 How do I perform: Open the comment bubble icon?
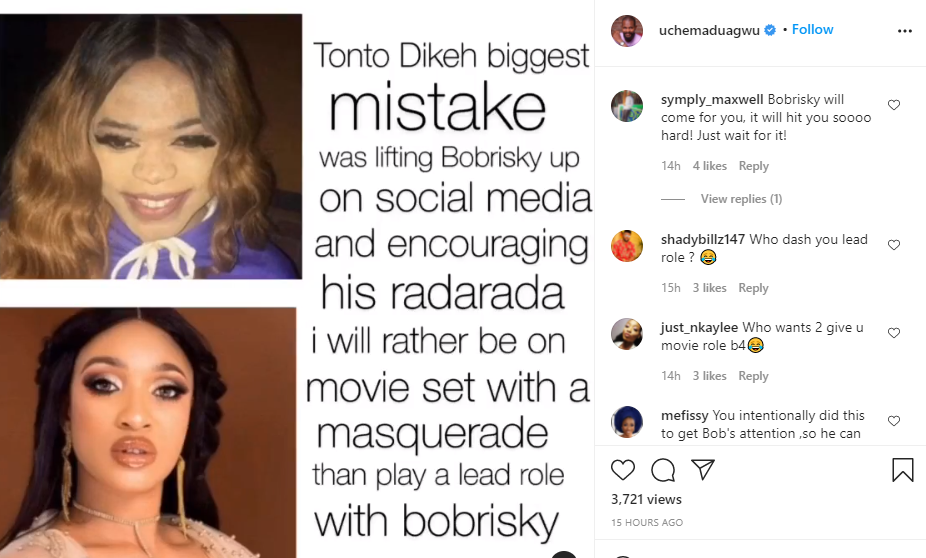coord(663,470)
